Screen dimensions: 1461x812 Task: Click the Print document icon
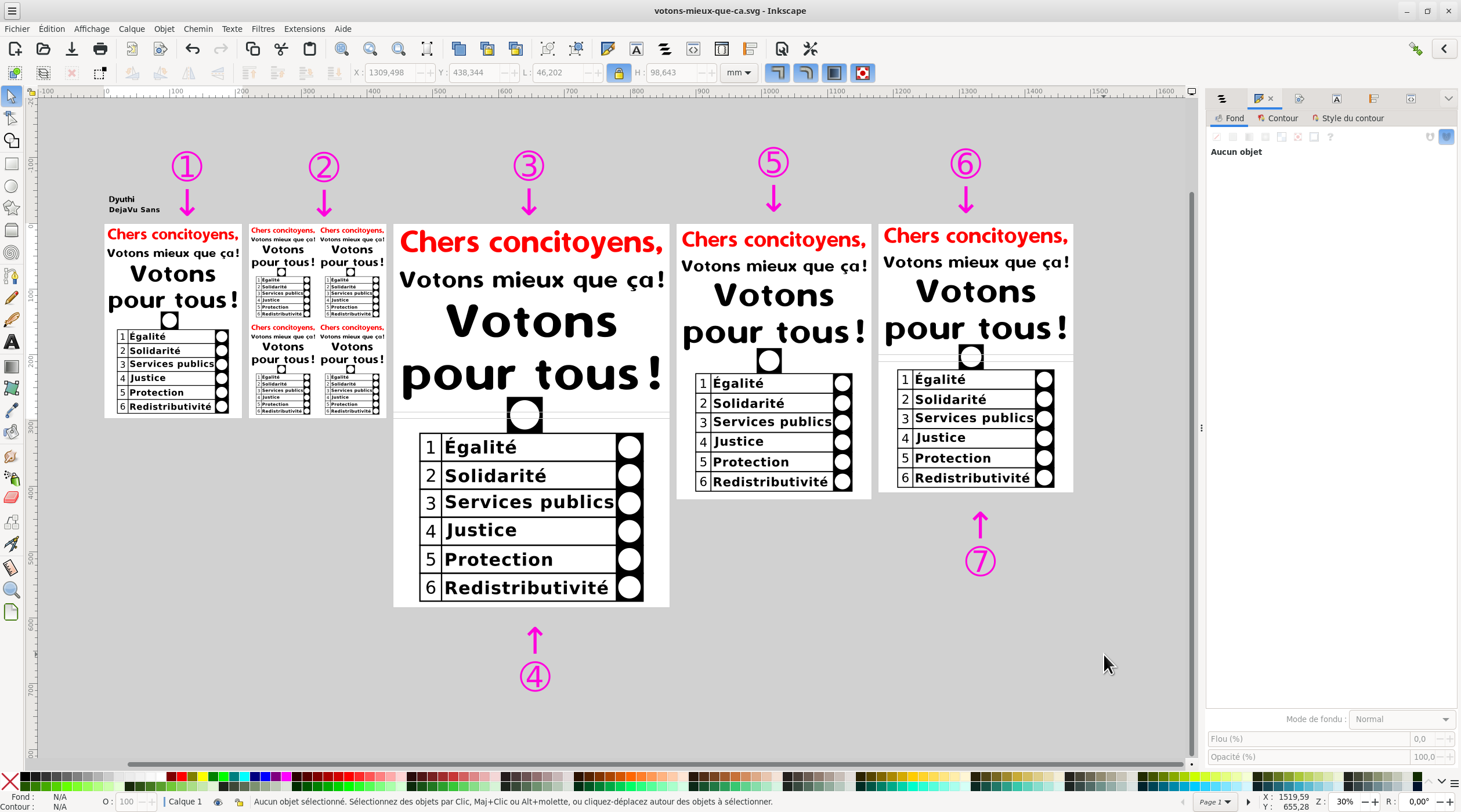point(100,49)
